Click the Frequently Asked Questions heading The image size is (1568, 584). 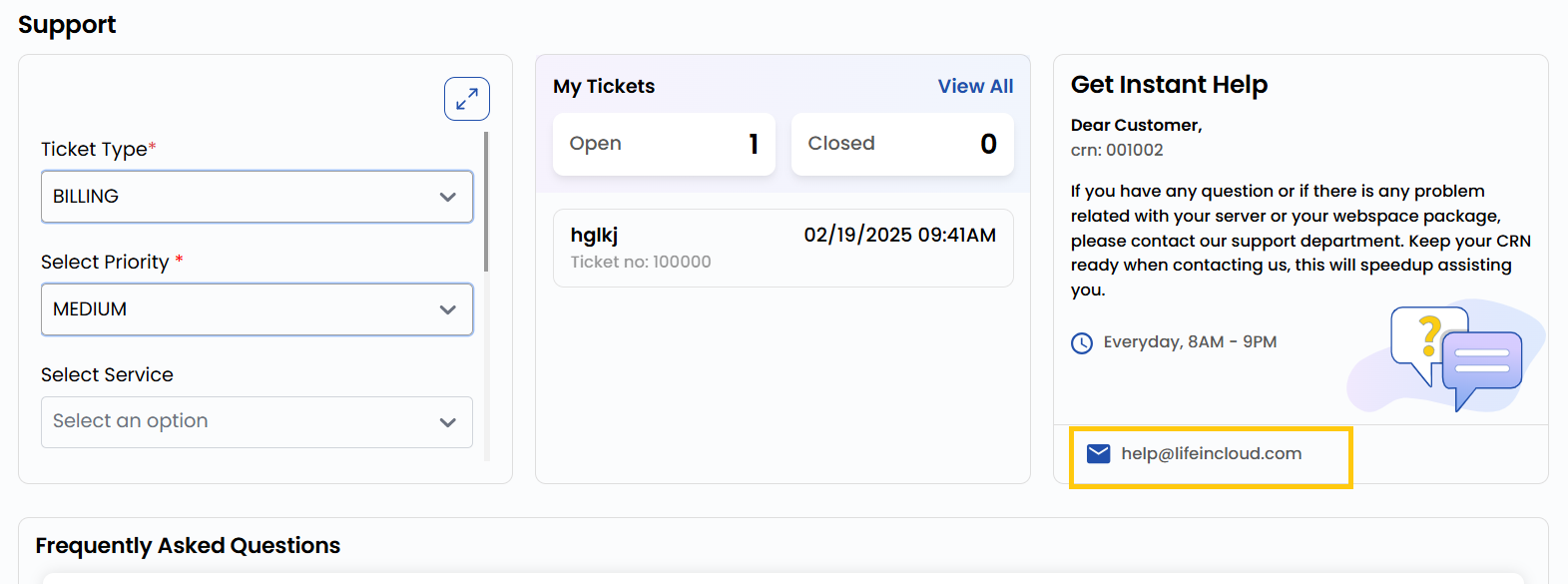[188, 546]
